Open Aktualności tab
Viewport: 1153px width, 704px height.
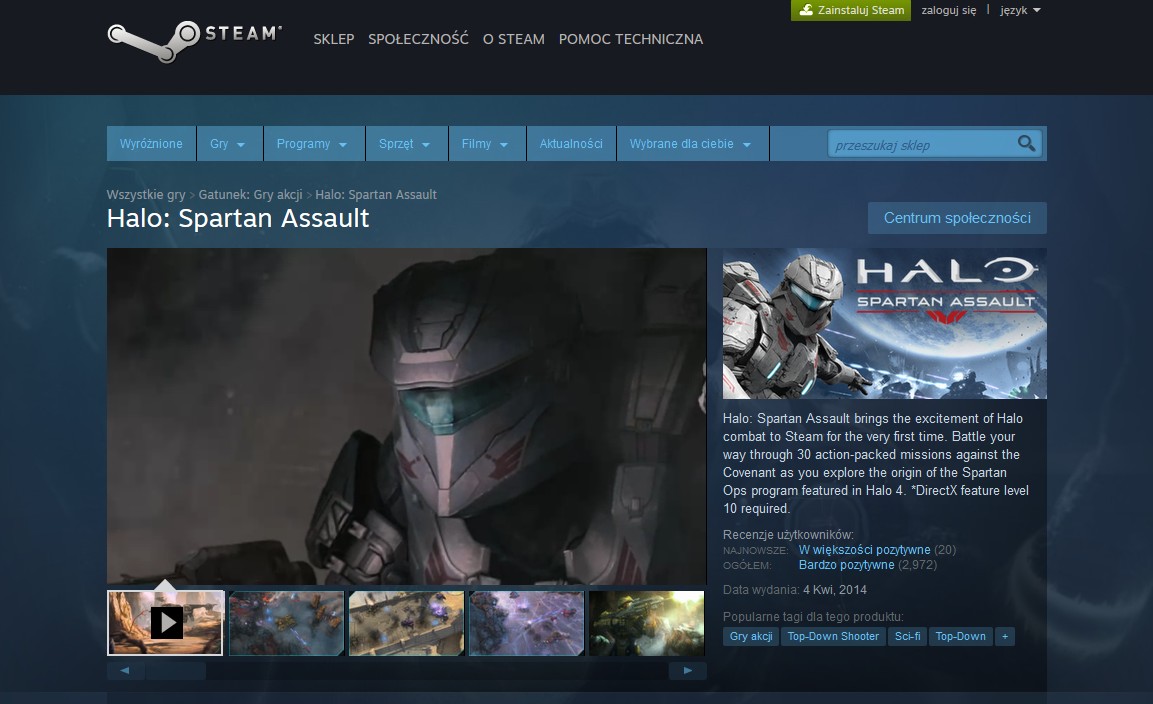coord(571,143)
